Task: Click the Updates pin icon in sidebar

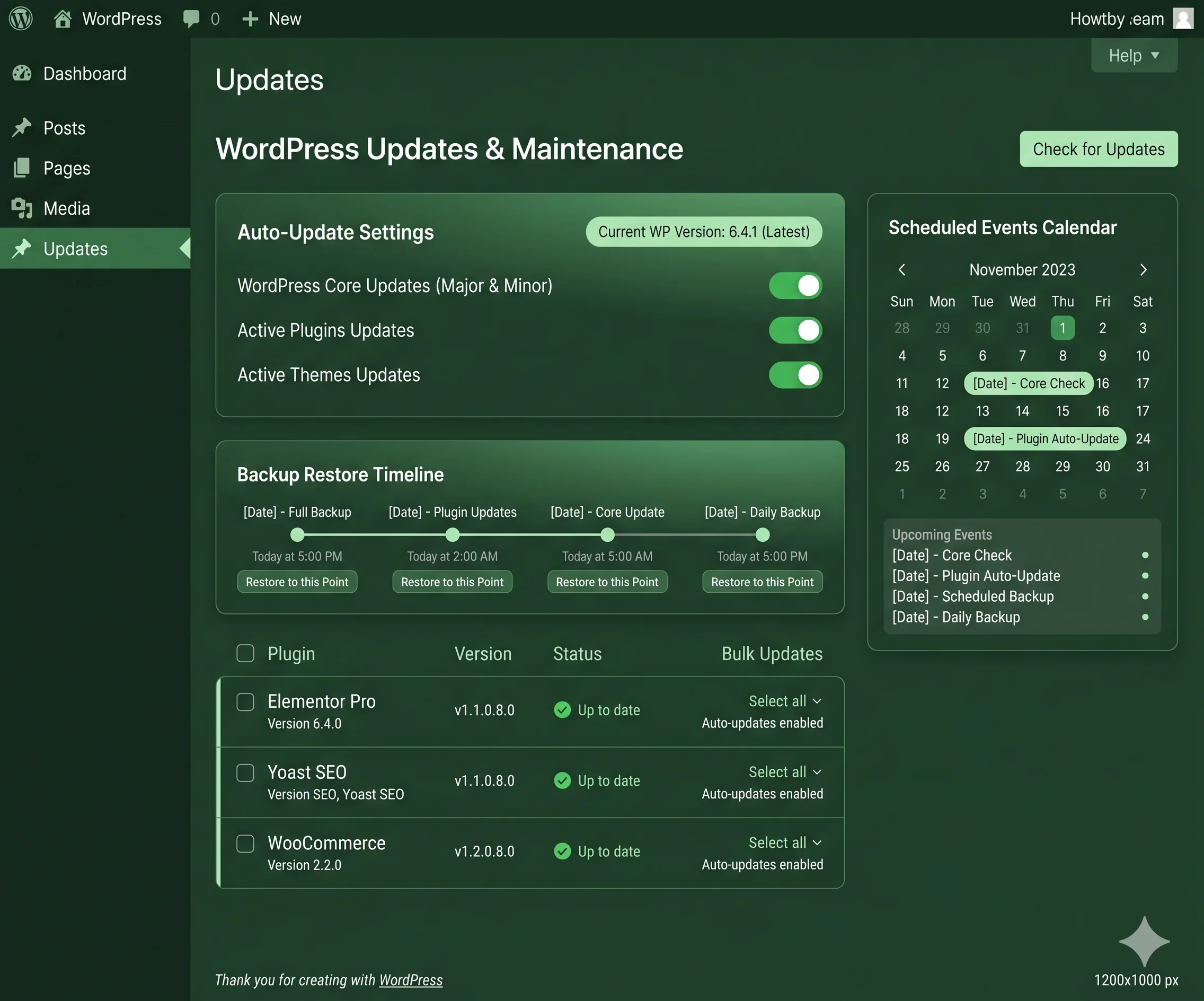Action: pos(22,248)
